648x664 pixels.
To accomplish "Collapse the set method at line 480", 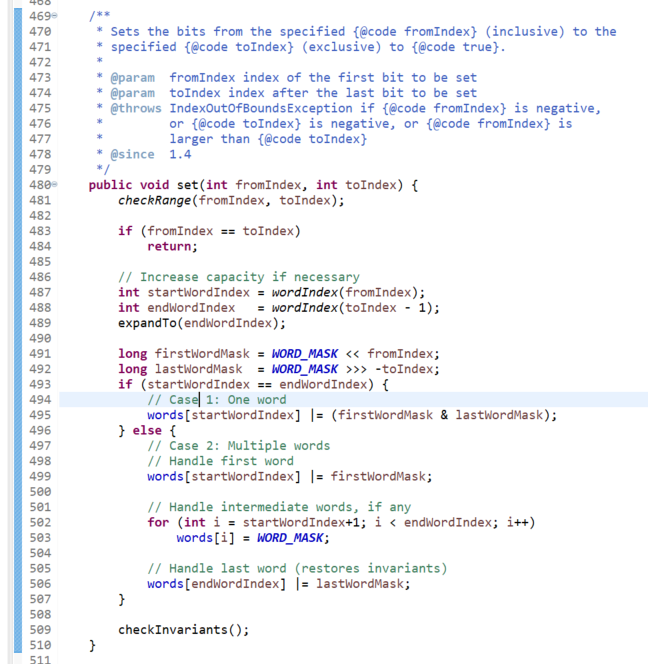I will coord(55,185).
